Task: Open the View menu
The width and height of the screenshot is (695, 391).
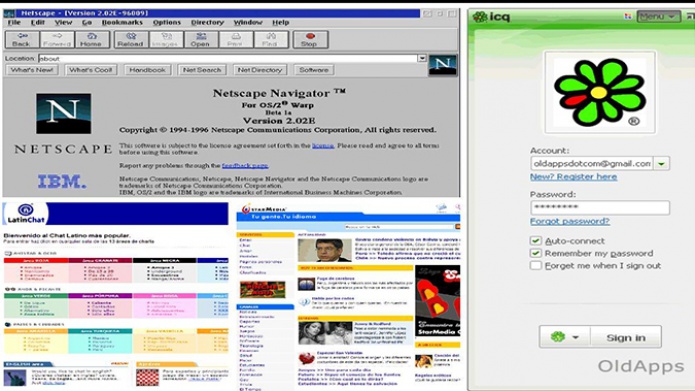Action: (63, 22)
